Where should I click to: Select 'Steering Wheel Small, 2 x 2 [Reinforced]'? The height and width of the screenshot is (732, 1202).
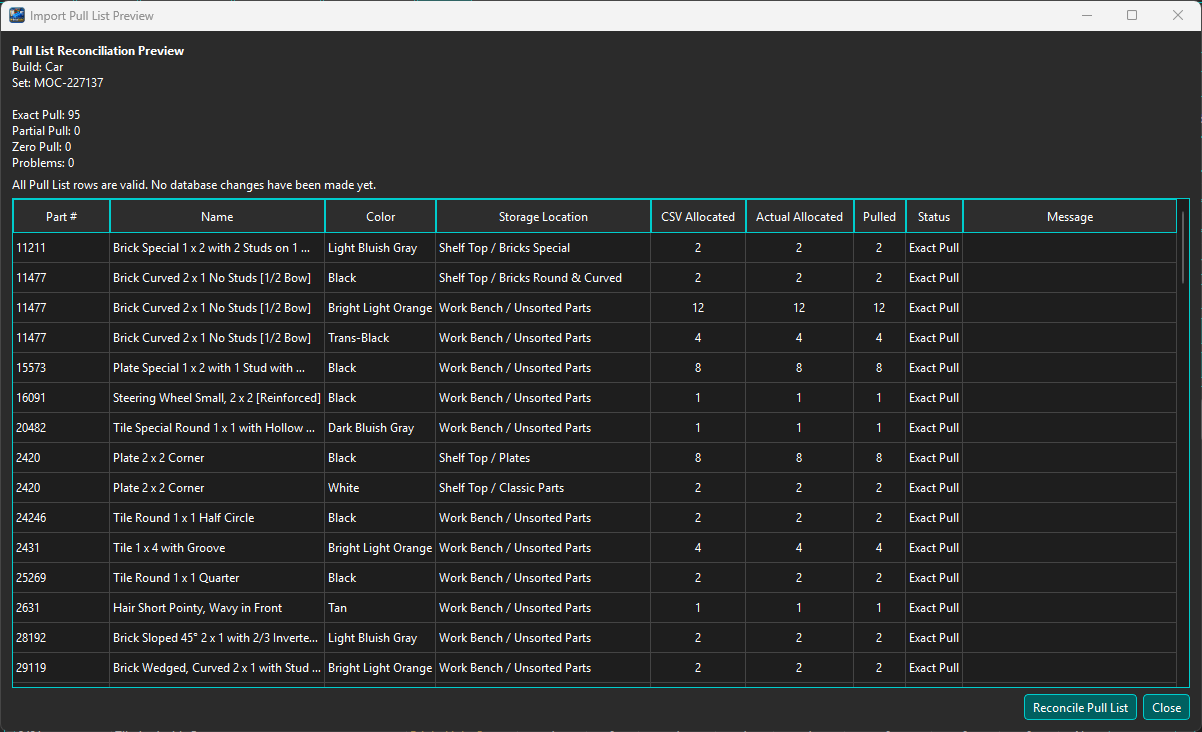[217, 398]
